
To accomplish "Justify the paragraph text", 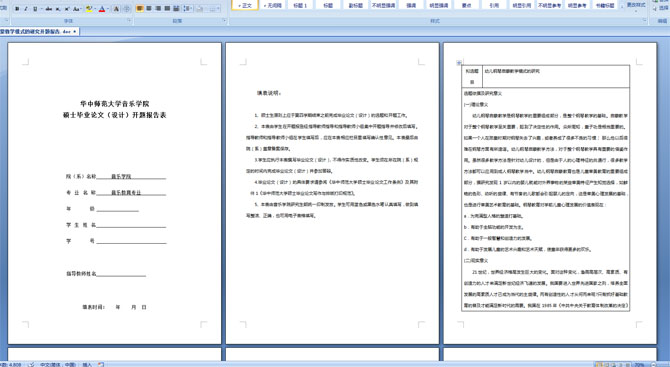I will [167, 8].
